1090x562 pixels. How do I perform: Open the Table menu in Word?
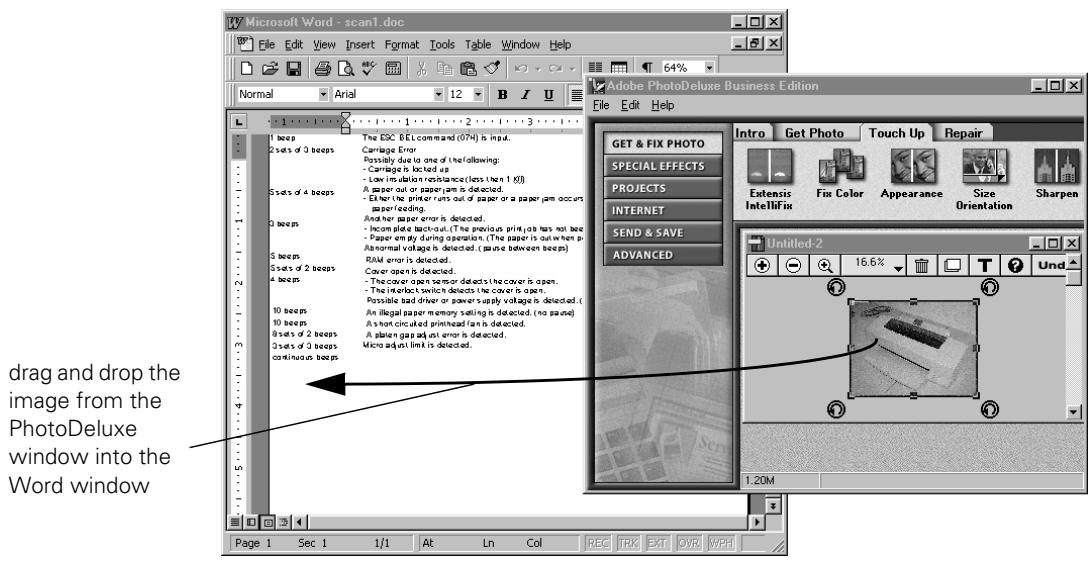[x=478, y=45]
